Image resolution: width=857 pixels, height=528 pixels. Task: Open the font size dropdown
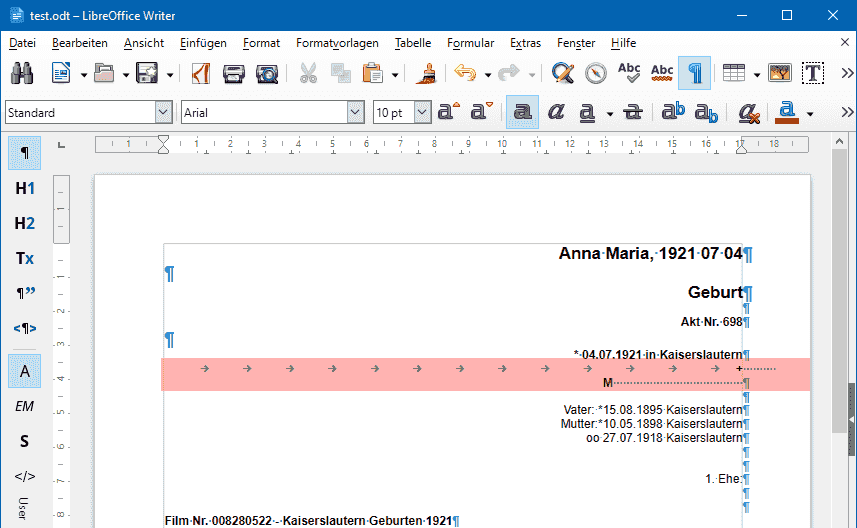click(x=422, y=113)
